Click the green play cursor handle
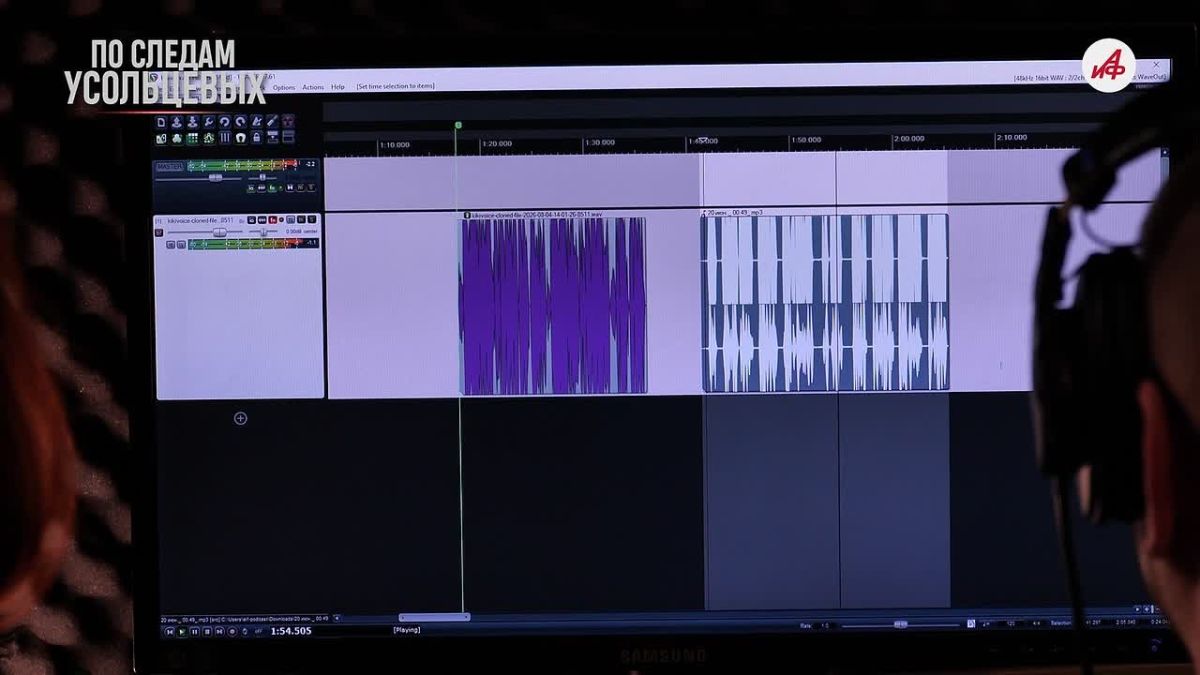The width and height of the screenshot is (1200, 675). 458,125
